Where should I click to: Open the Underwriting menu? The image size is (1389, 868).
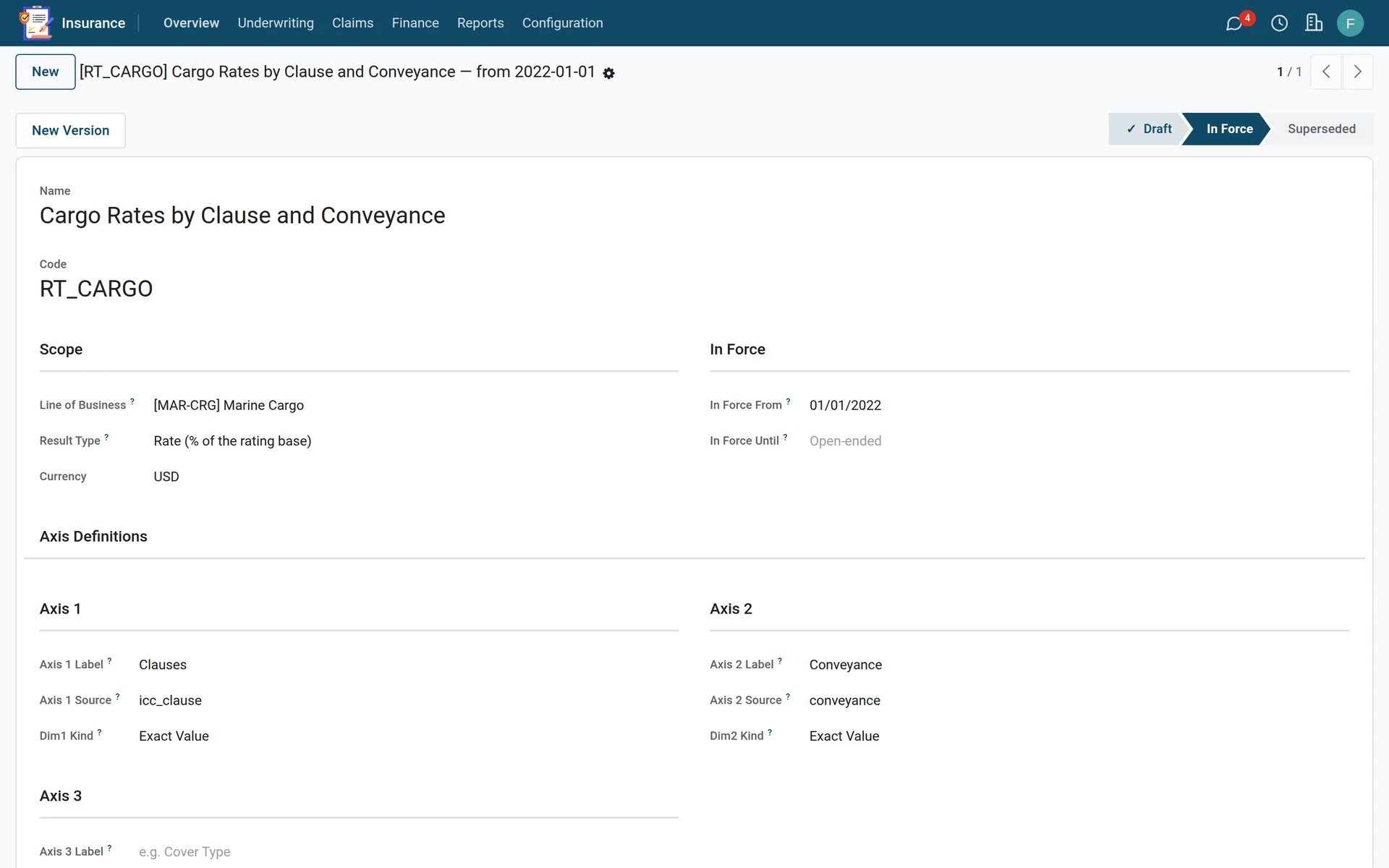(276, 23)
